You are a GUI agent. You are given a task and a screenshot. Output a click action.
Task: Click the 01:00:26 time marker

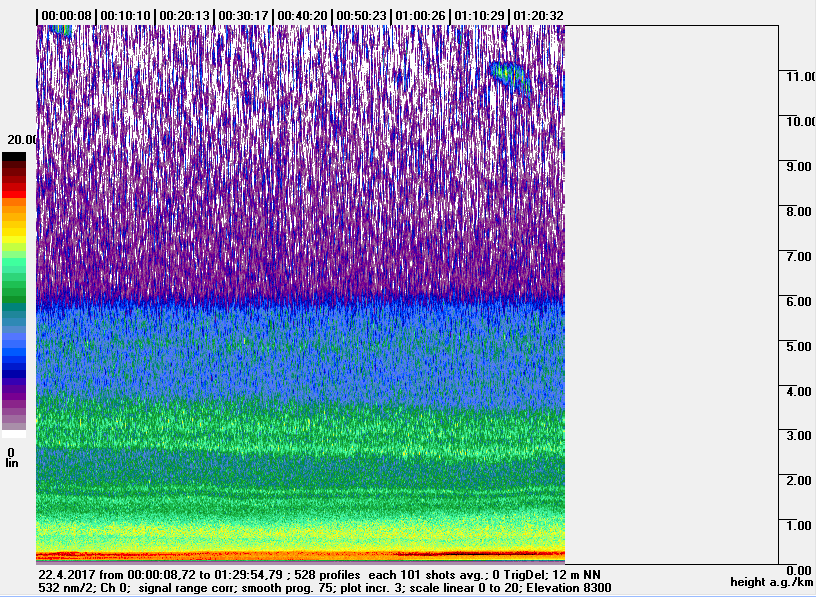420,16
